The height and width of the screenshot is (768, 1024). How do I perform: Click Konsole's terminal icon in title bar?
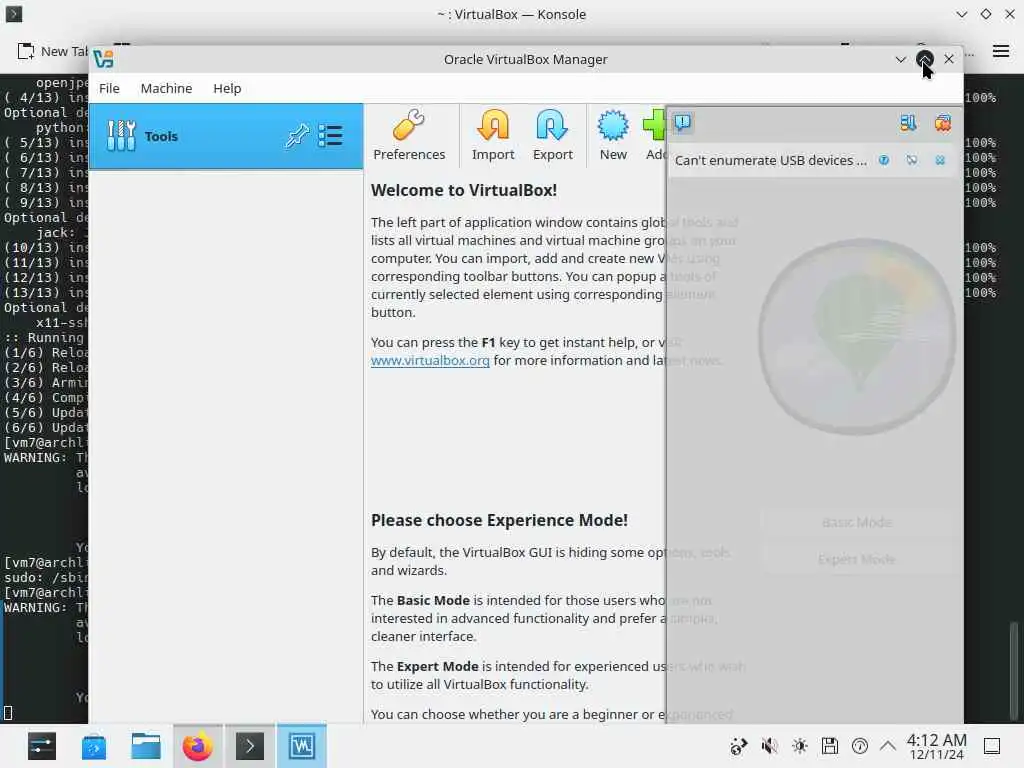click(14, 14)
